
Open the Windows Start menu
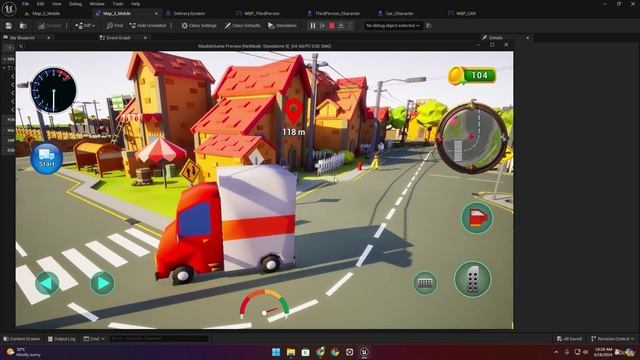point(276,352)
